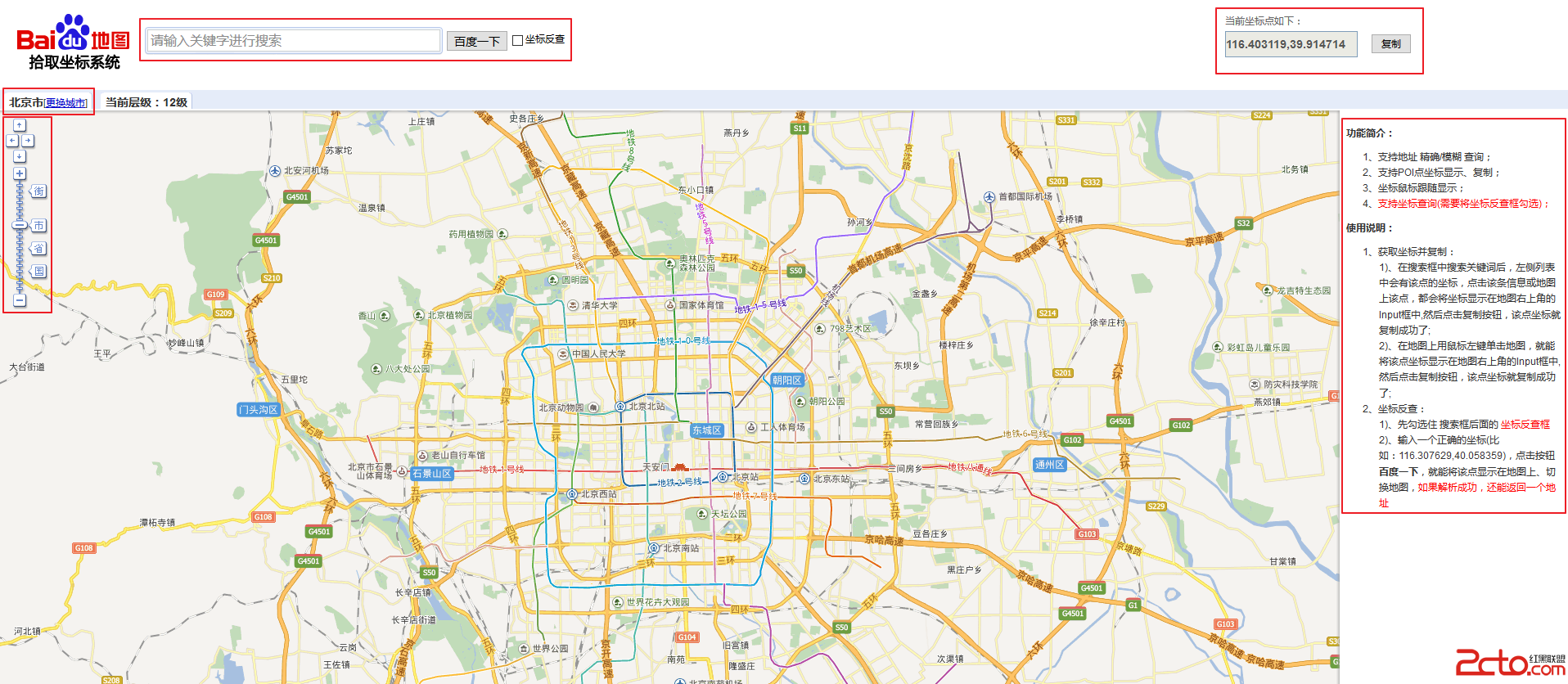Click the 甘棠镇 town label

click(1282, 561)
